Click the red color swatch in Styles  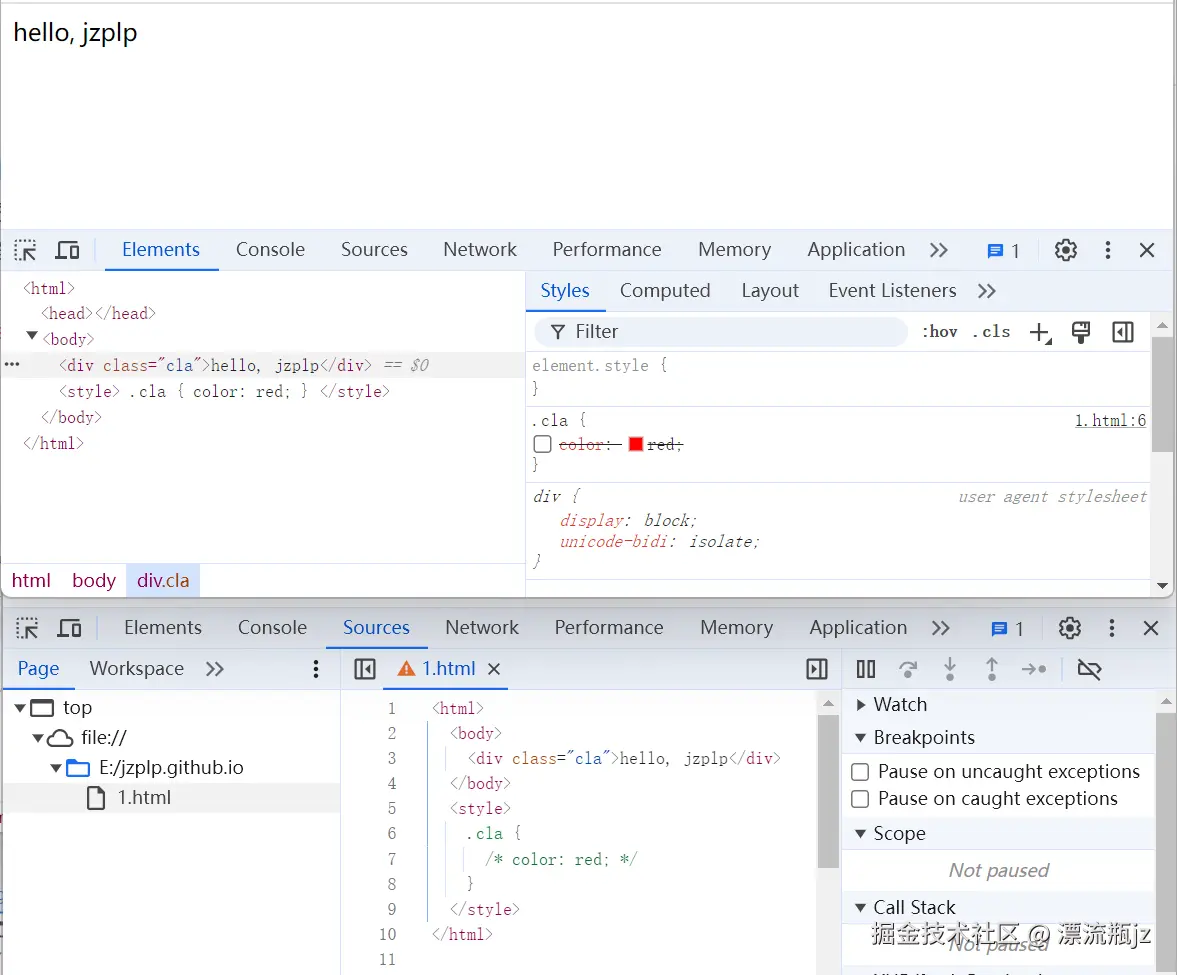pyautogui.click(x=637, y=444)
